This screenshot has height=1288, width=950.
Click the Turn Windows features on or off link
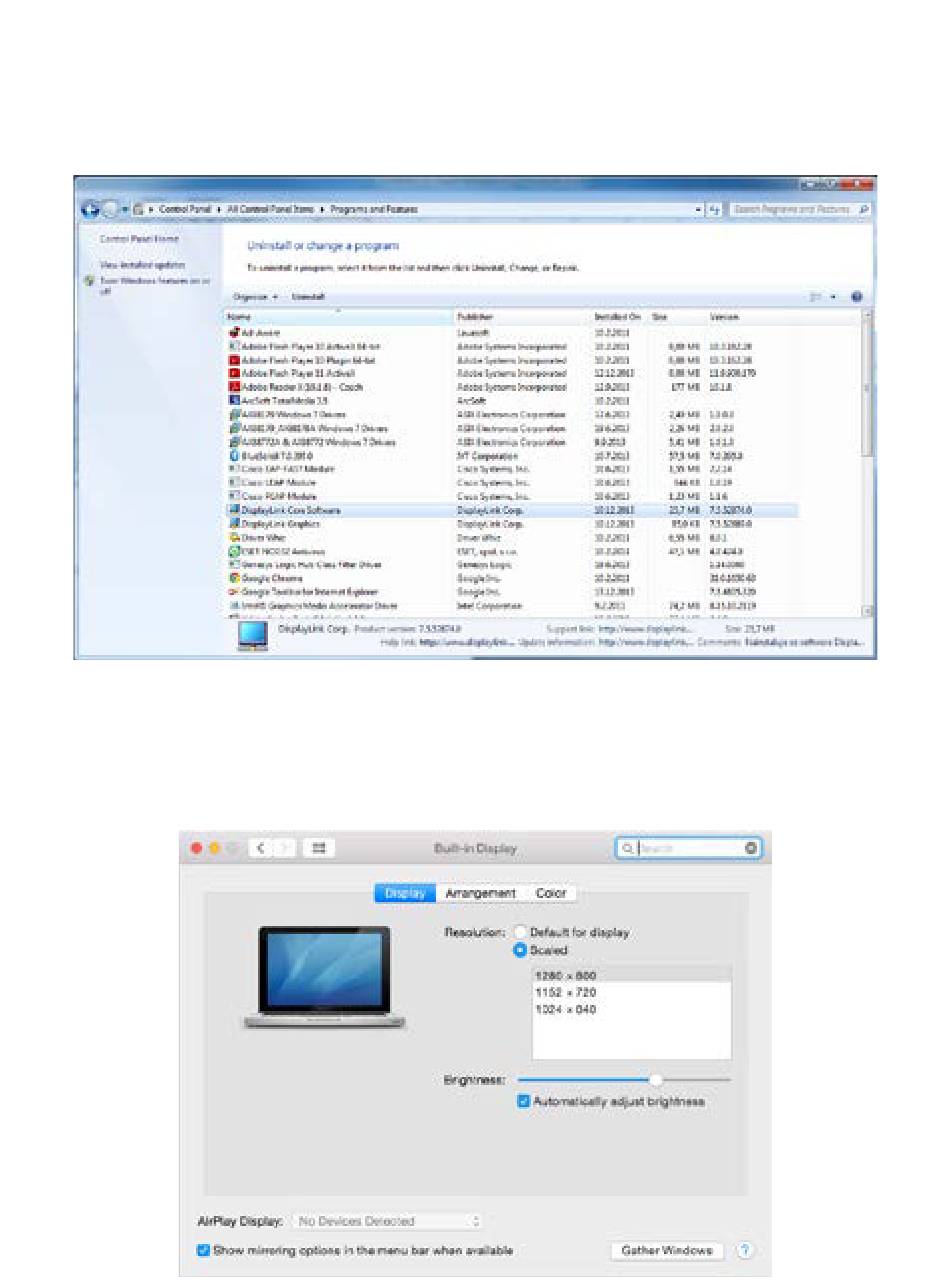click(154, 285)
